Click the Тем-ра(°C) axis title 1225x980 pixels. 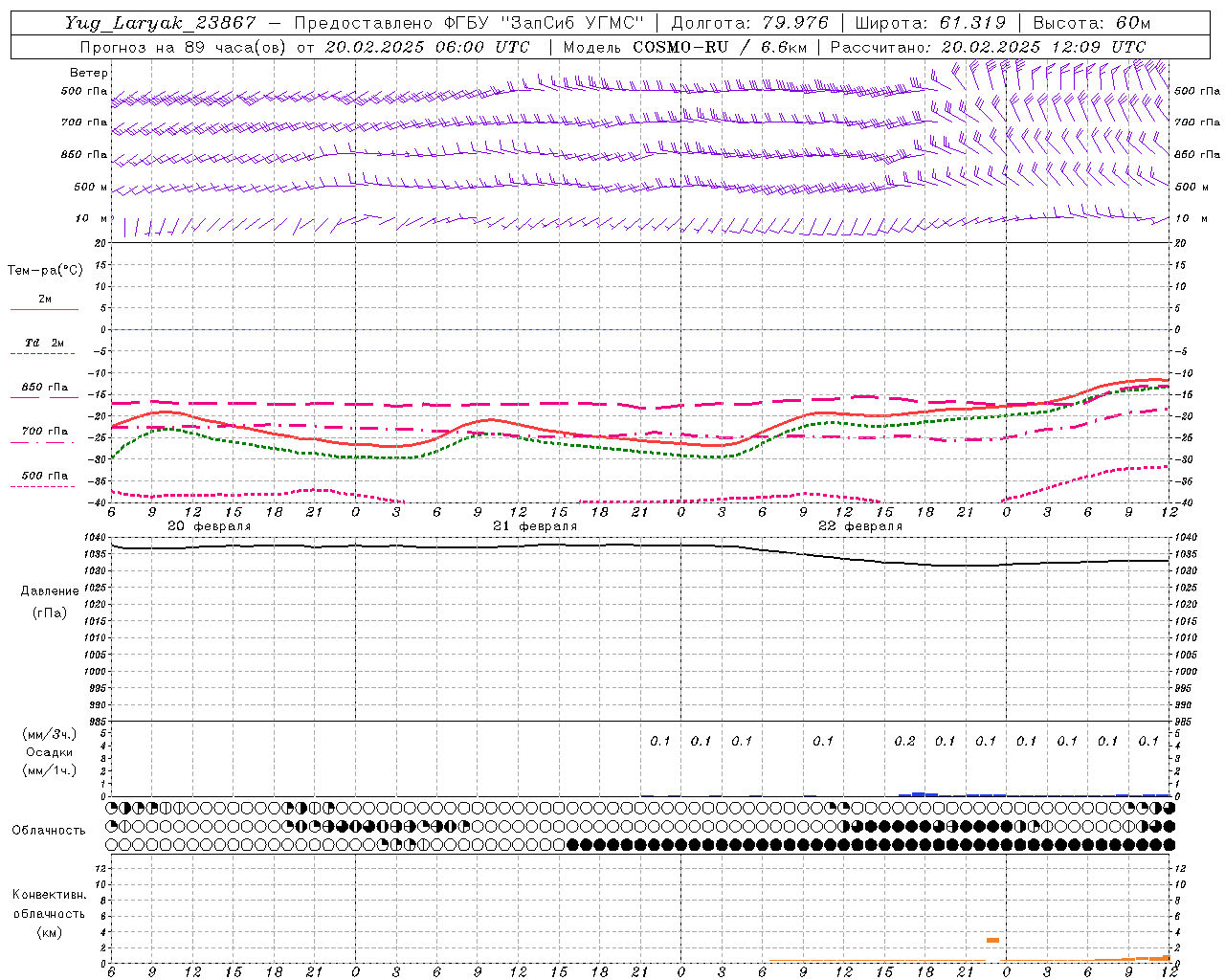pos(45,271)
